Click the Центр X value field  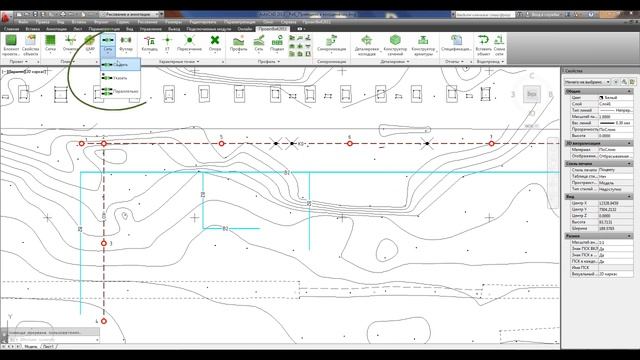click(x=616, y=203)
